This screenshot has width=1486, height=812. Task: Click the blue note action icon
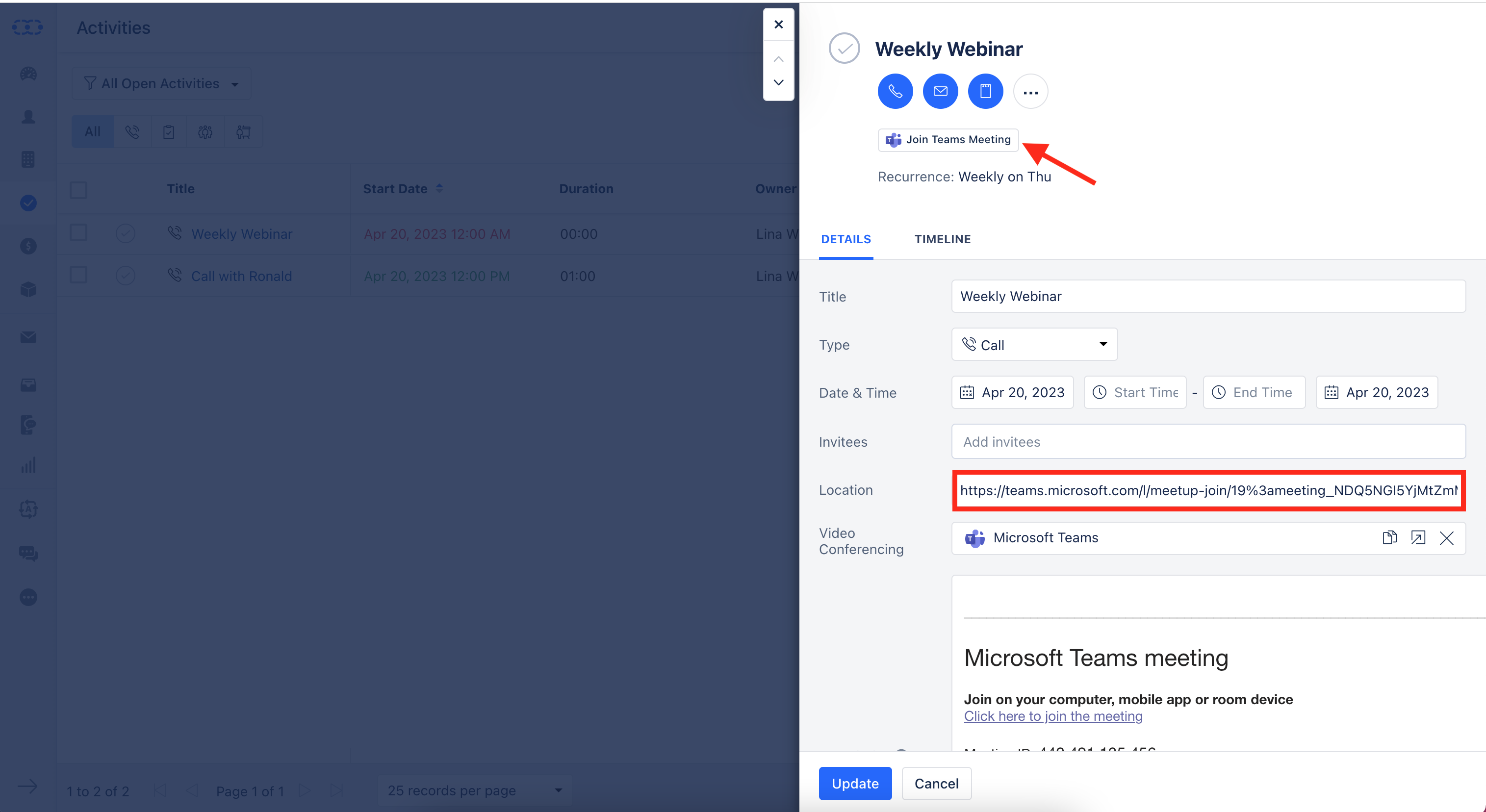pos(985,91)
